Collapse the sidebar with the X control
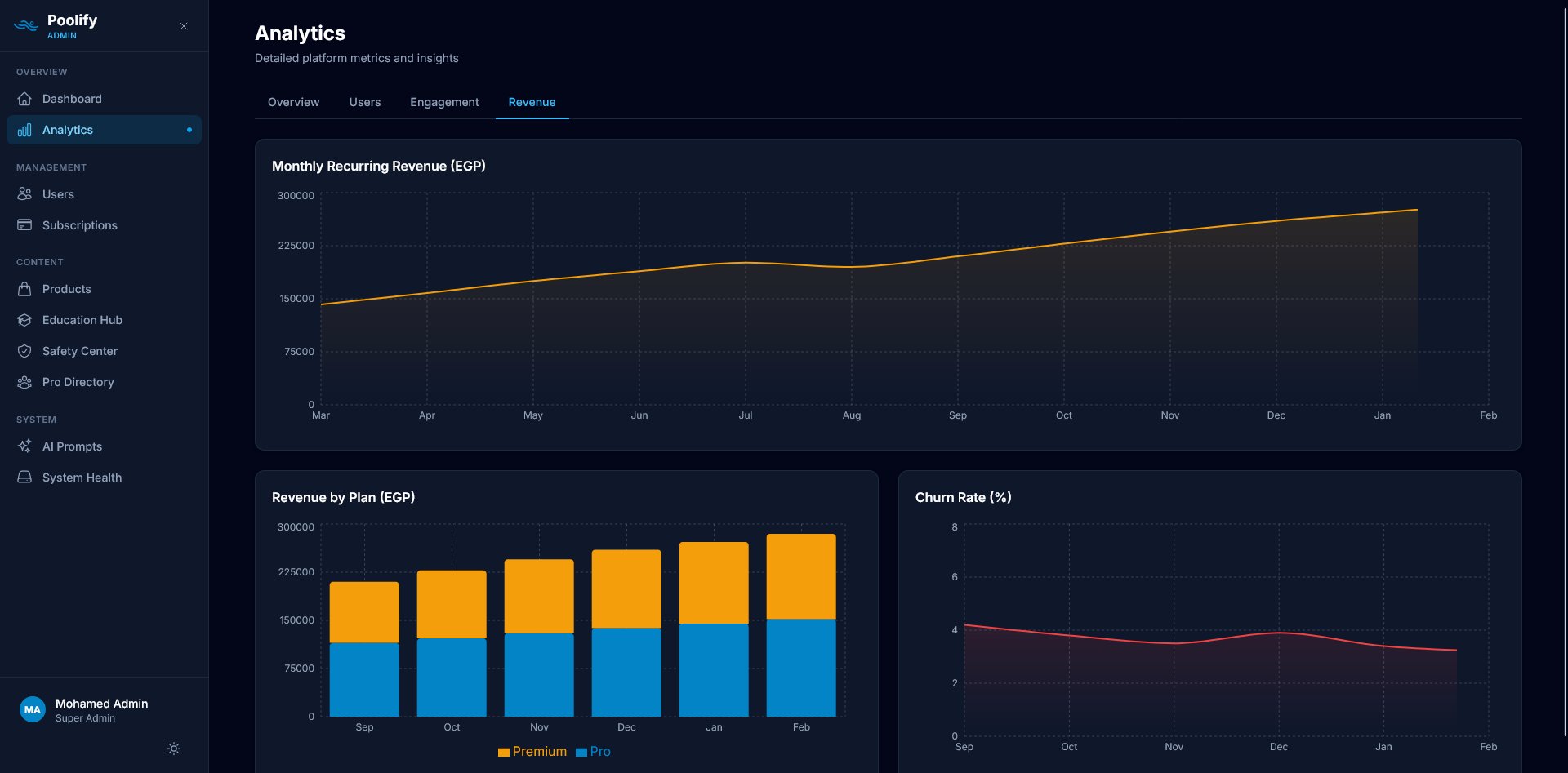The width and height of the screenshot is (1568, 773). click(184, 26)
